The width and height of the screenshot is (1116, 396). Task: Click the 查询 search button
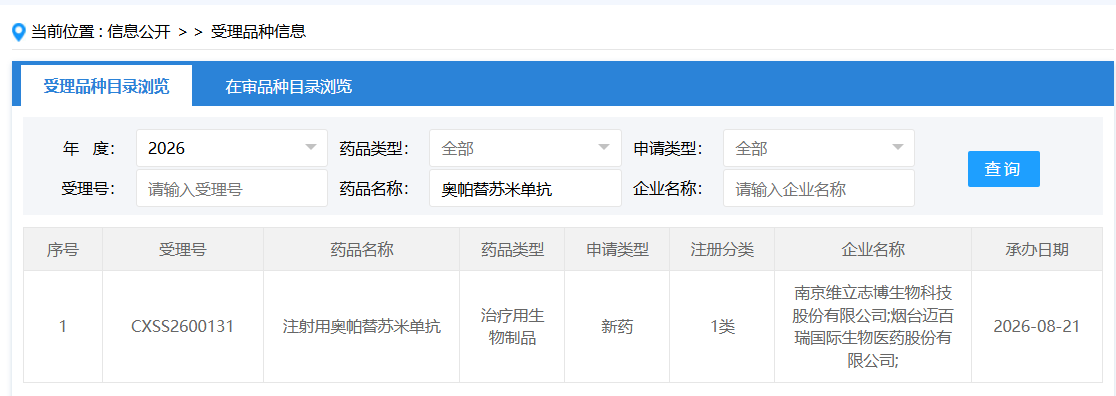coord(1004,169)
